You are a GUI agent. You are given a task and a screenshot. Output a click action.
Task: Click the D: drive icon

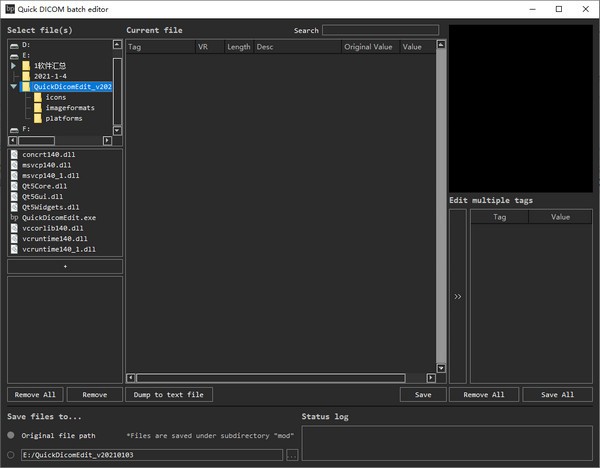[x=14, y=44]
